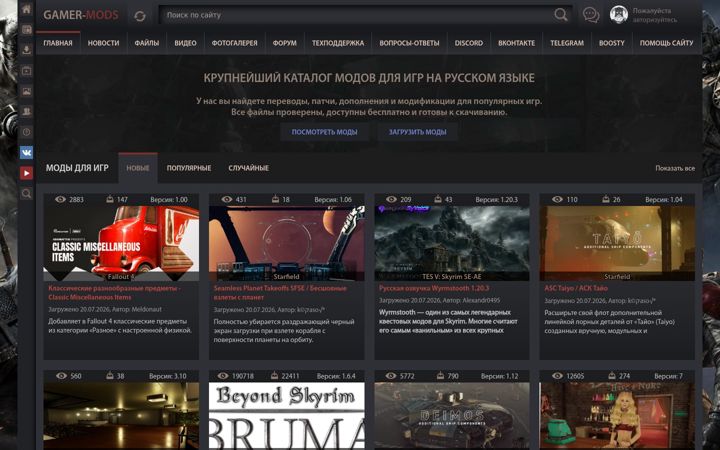Open the Taiyo ship components thumbnail

pyautogui.click(x=617, y=243)
